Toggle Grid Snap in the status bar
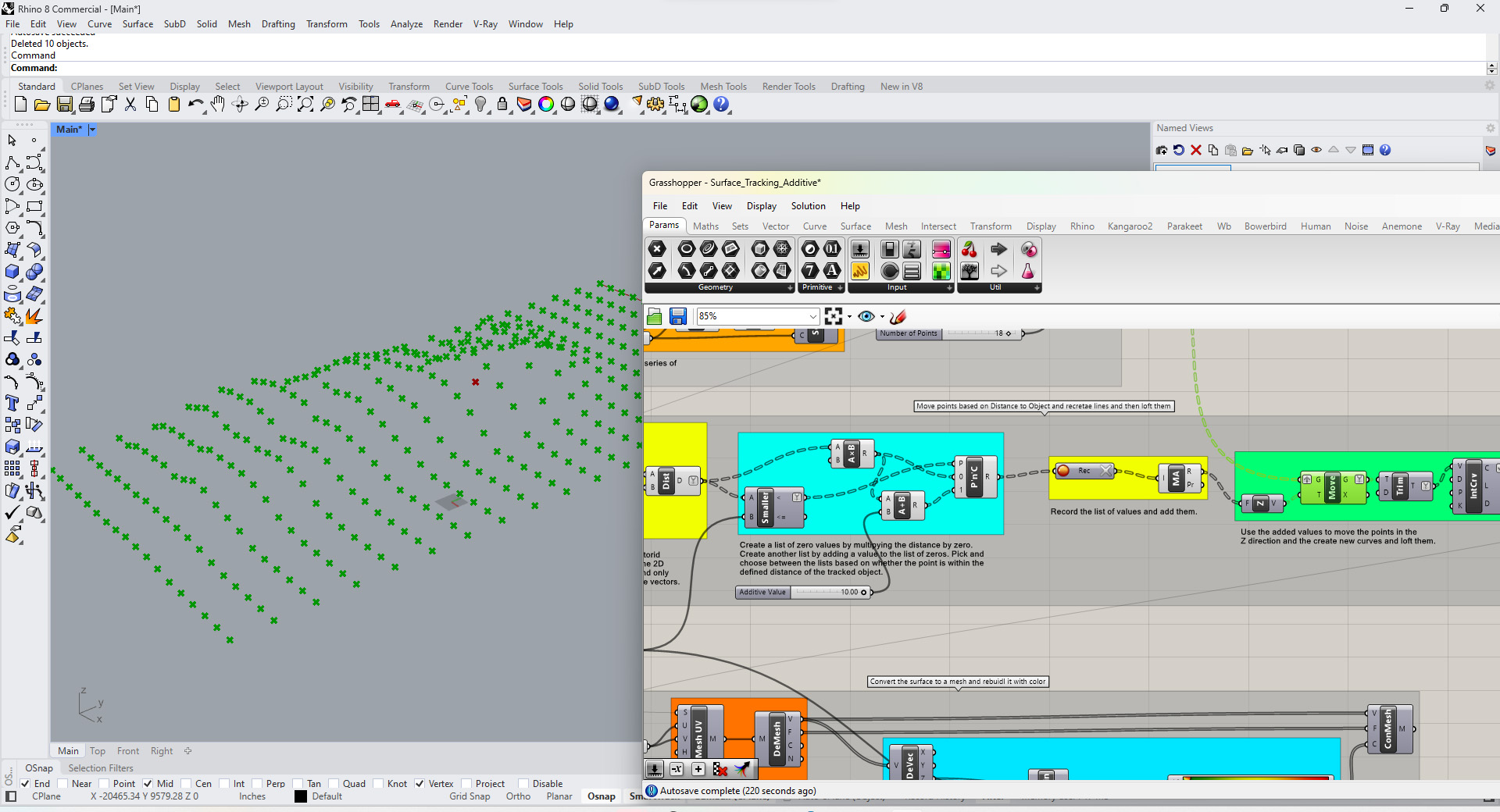1500x812 pixels. (x=470, y=796)
